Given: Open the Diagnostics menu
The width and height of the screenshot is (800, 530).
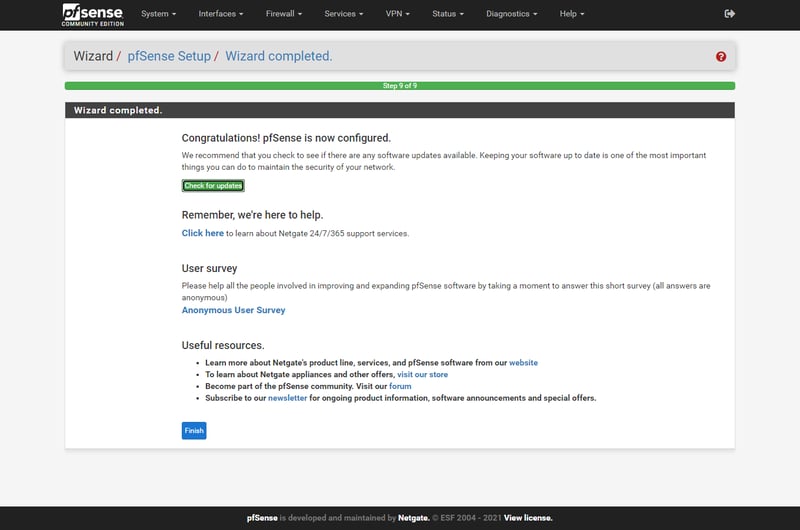Looking at the screenshot, I should pos(511,14).
